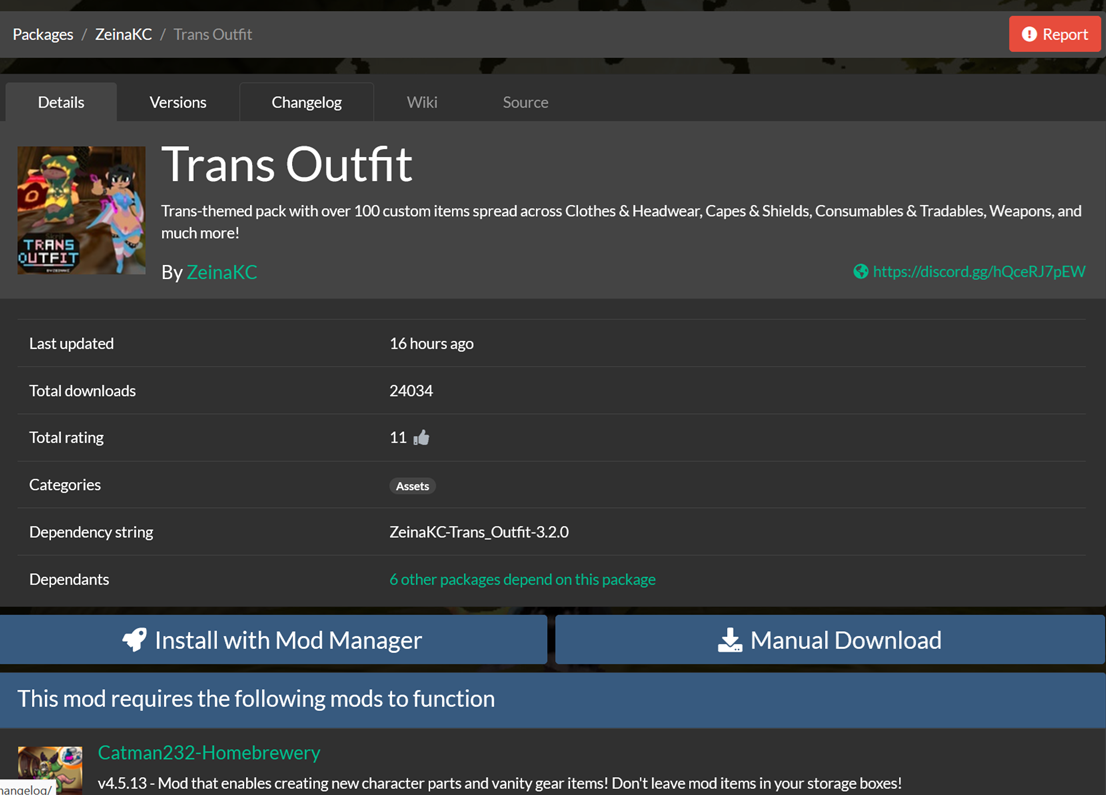Image resolution: width=1106 pixels, height=795 pixels.
Task: Open author ZeinaKC profile link
Action: [x=221, y=272]
